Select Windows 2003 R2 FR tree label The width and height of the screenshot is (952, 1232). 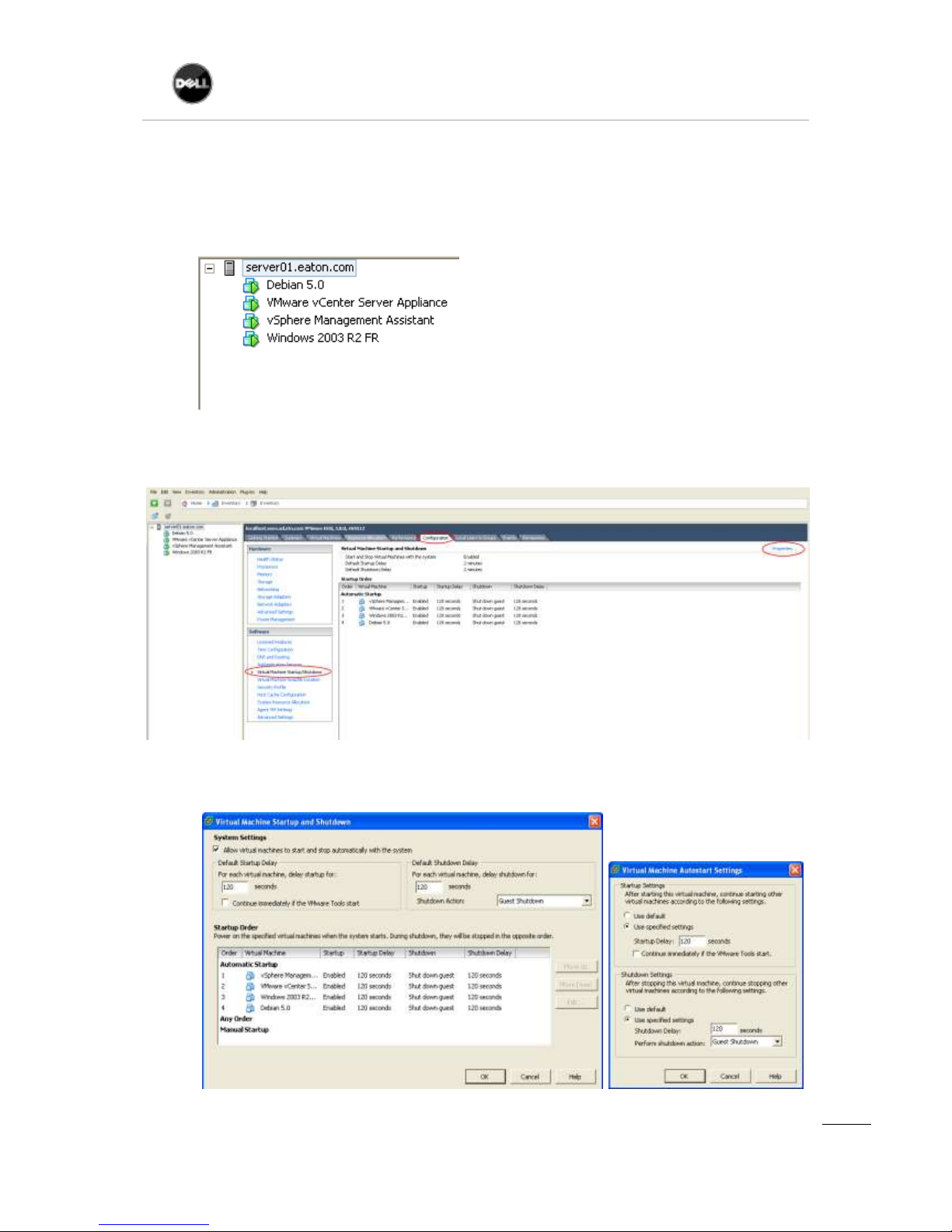(x=323, y=337)
